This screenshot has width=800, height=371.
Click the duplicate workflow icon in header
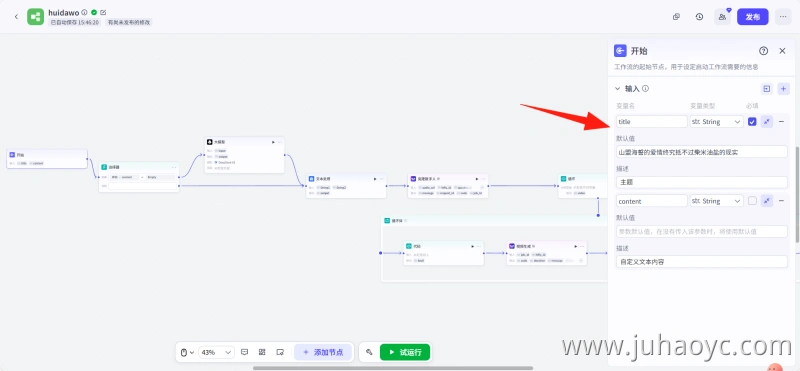677,17
